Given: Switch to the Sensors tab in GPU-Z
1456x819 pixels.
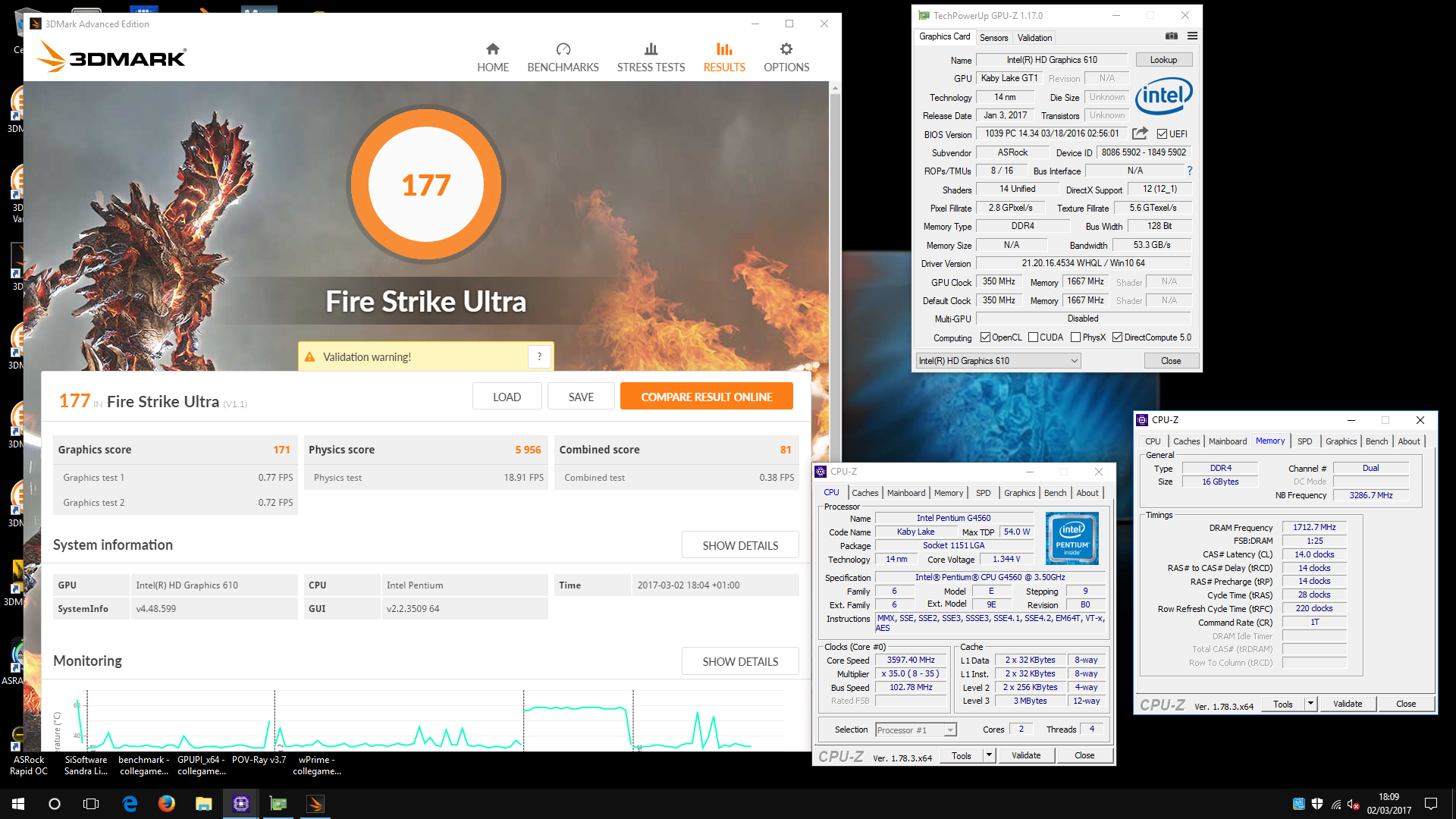Looking at the screenshot, I should coord(993,37).
